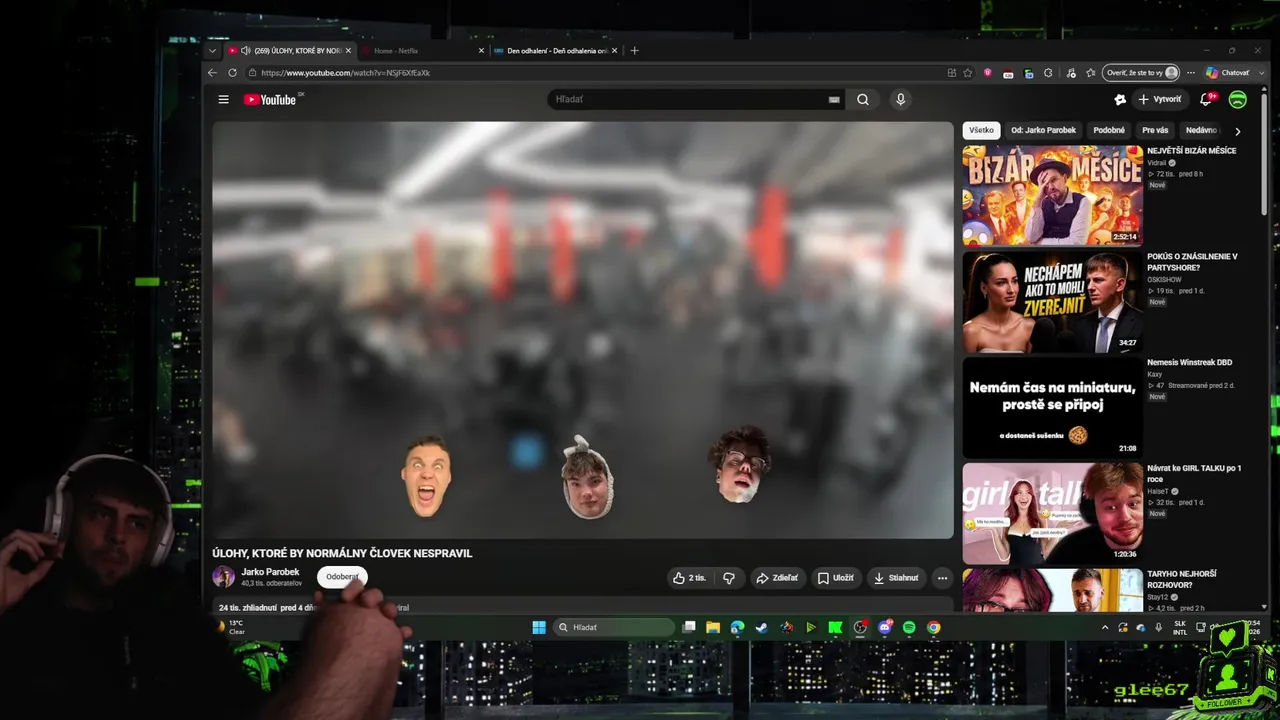Click the Stiahnuť download button
Viewport: 1280px width, 720px height.
pyautogui.click(x=895, y=578)
